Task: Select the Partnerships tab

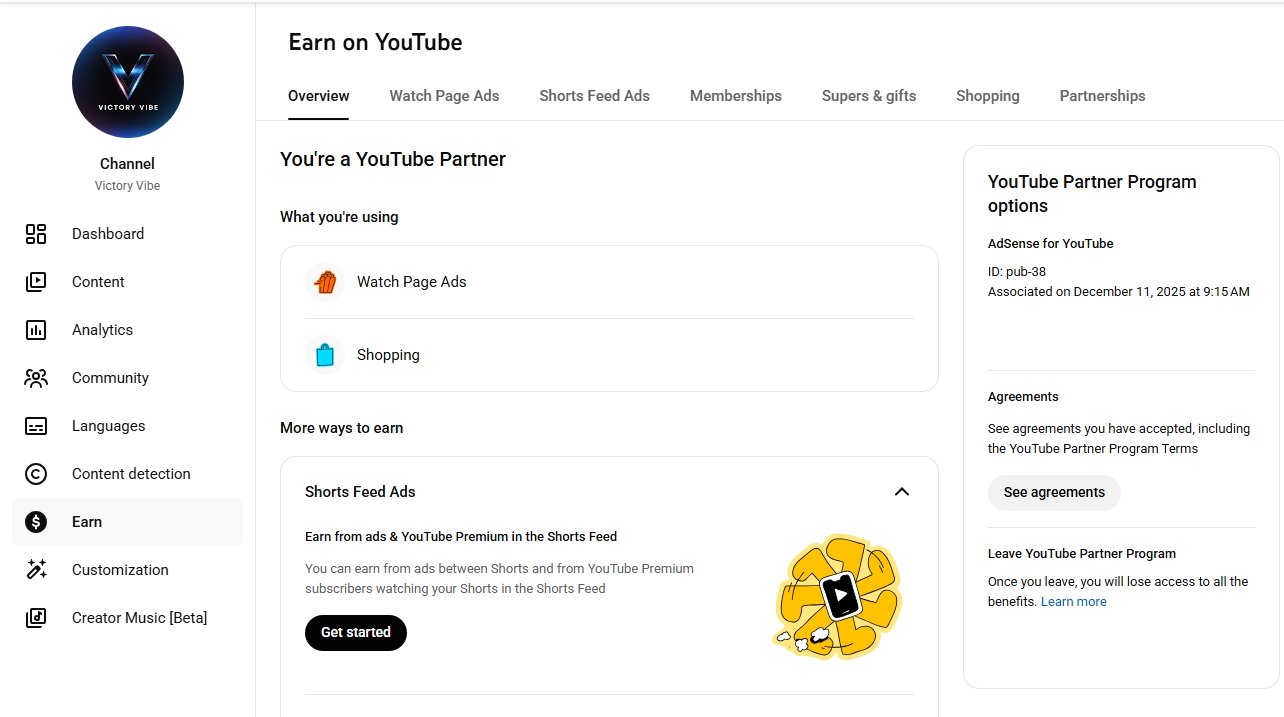Action: pyautogui.click(x=1102, y=96)
